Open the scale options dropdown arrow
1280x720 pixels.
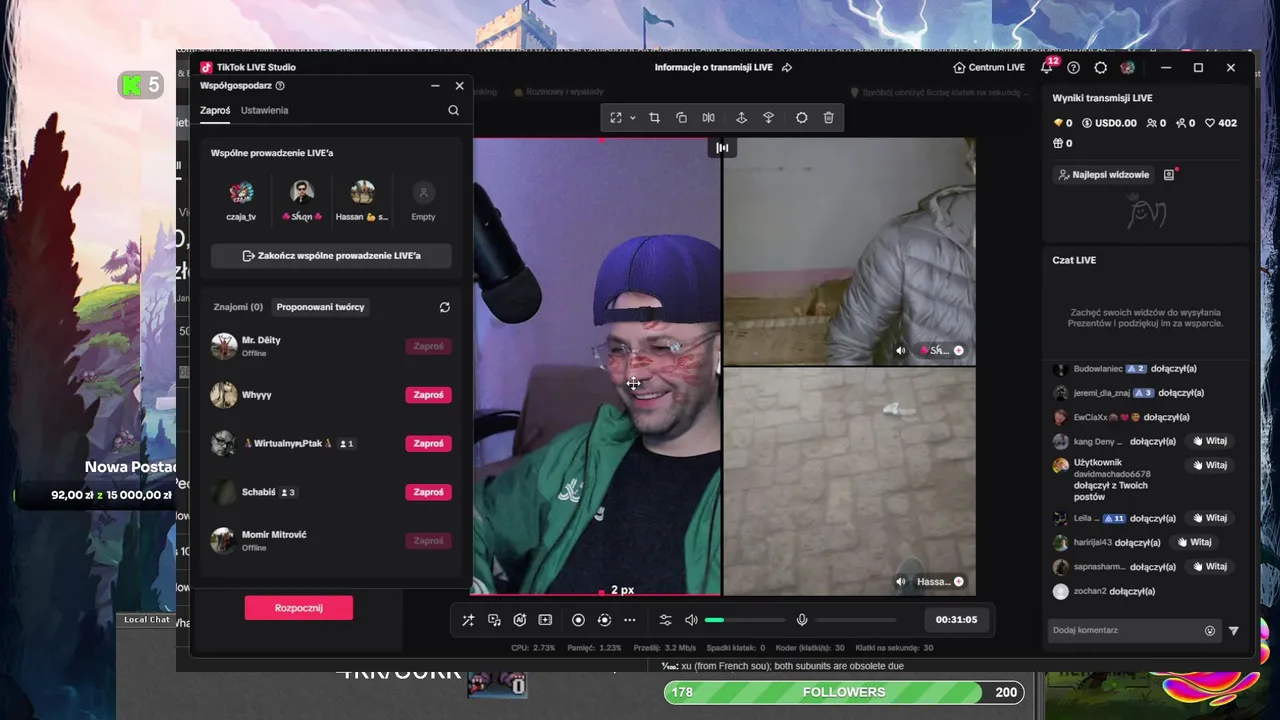(632, 118)
